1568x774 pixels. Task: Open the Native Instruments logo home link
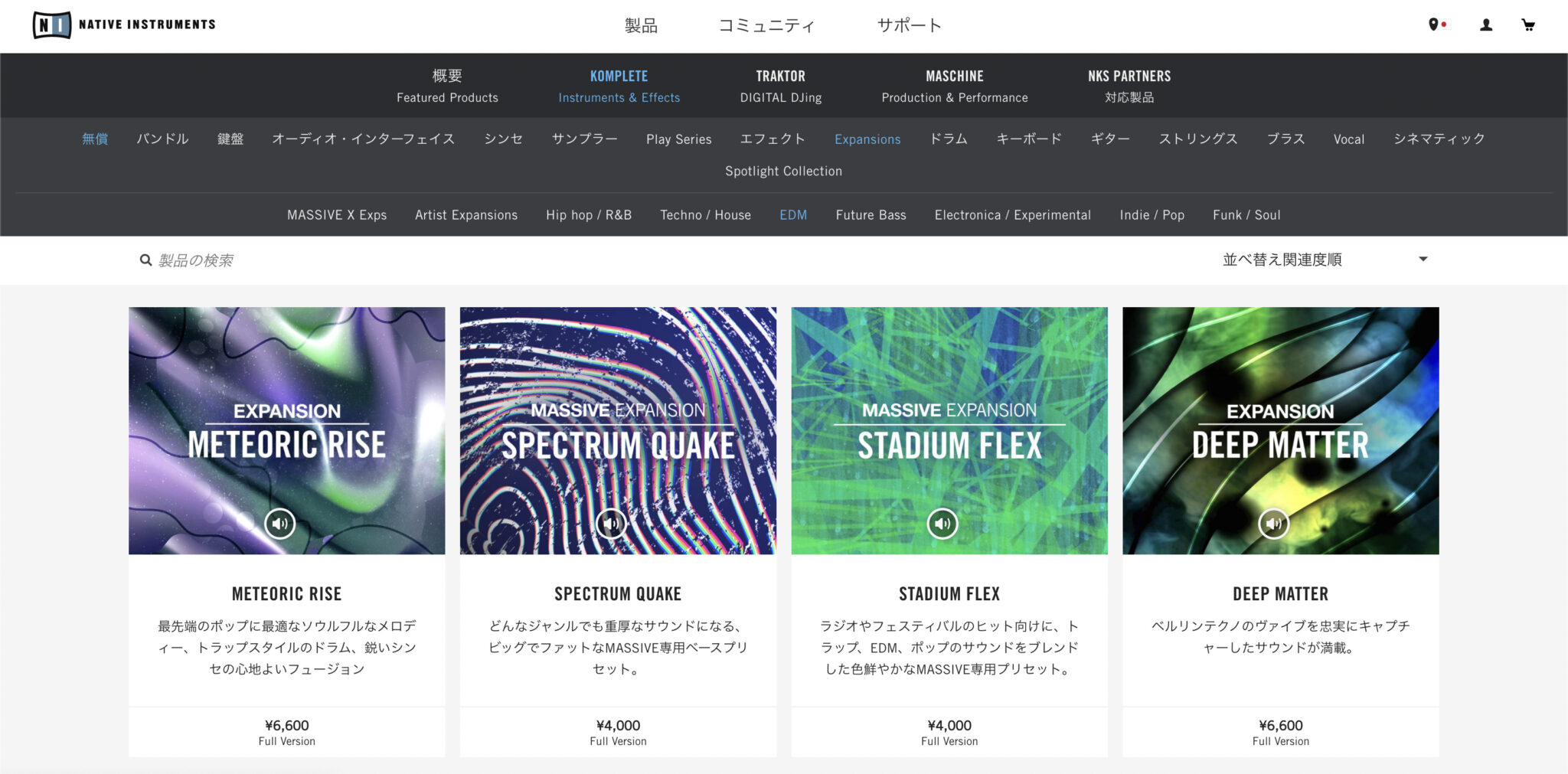(124, 24)
